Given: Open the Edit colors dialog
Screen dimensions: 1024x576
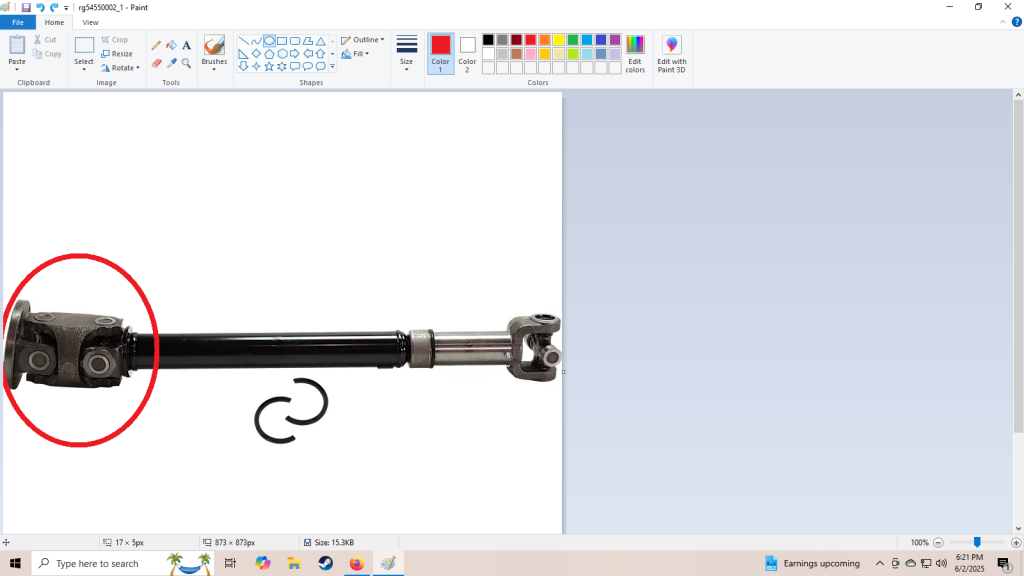Looking at the screenshot, I should [635, 54].
